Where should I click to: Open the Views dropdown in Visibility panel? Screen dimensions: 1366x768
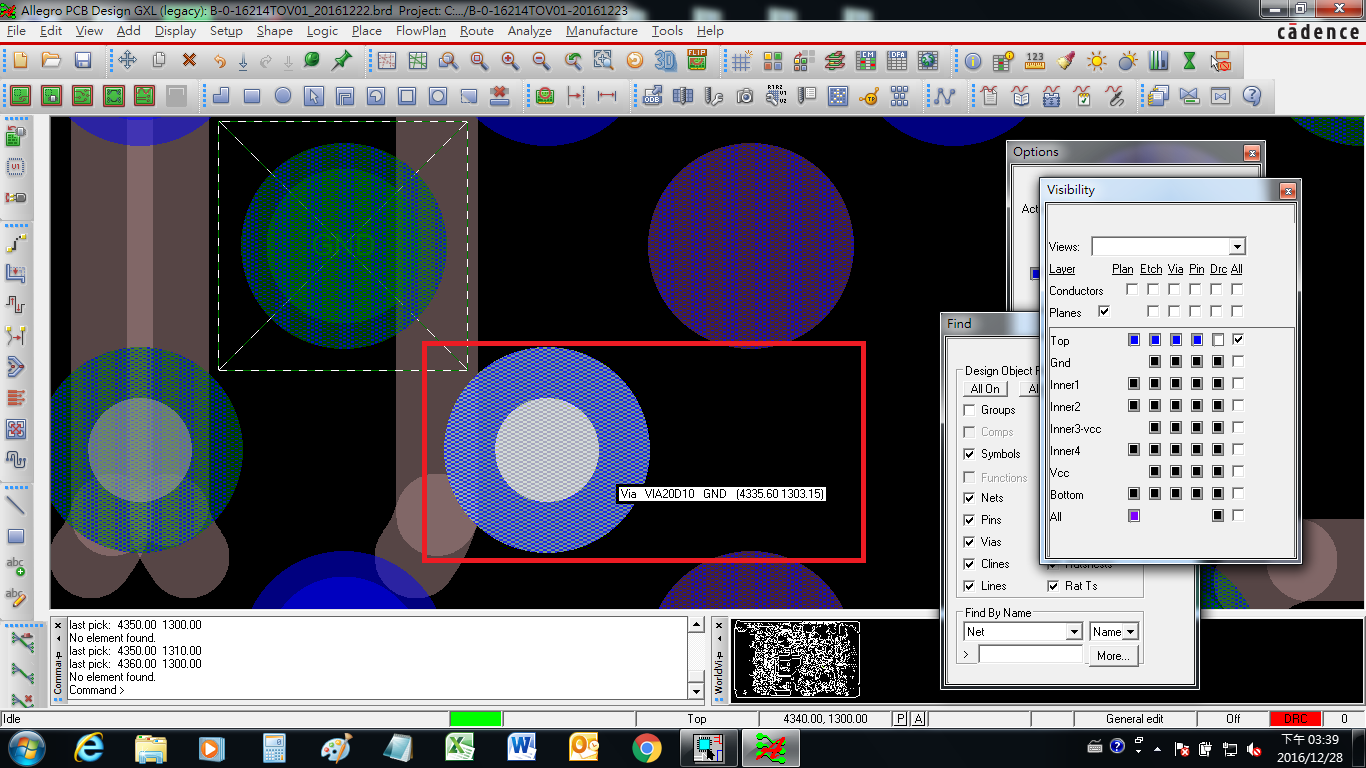point(1237,247)
